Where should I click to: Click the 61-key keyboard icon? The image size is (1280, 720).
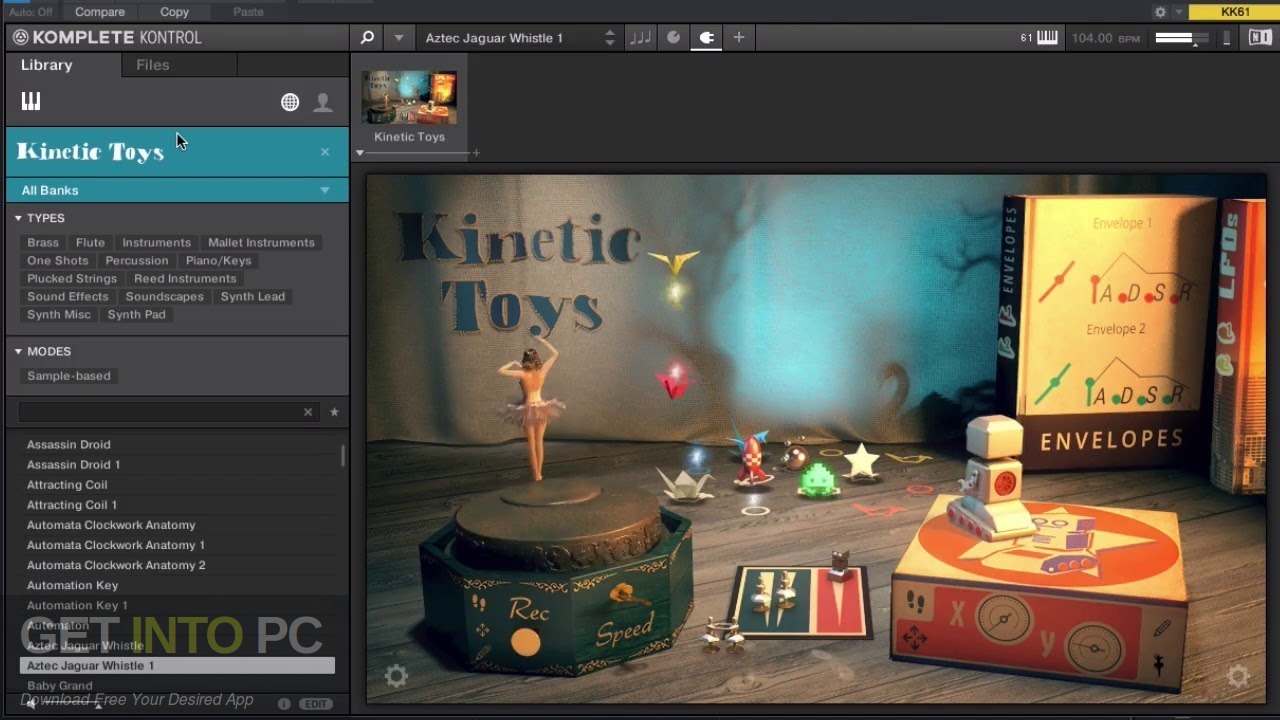pyautogui.click(x=1047, y=38)
